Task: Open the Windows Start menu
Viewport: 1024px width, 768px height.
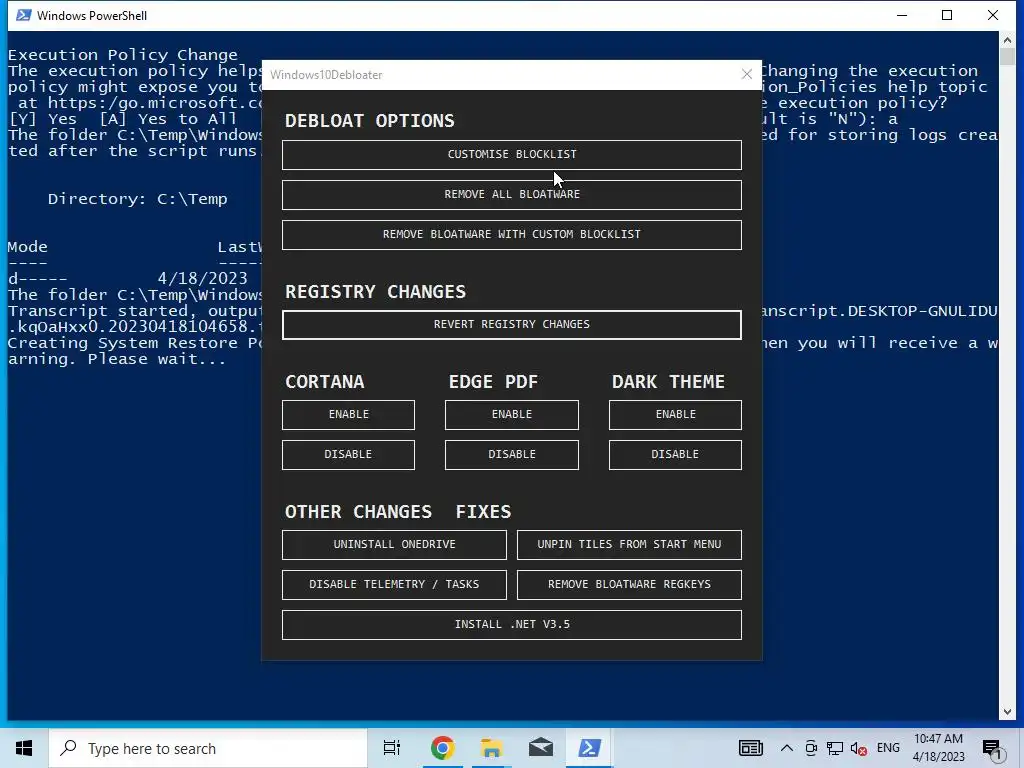Action: click(x=24, y=748)
